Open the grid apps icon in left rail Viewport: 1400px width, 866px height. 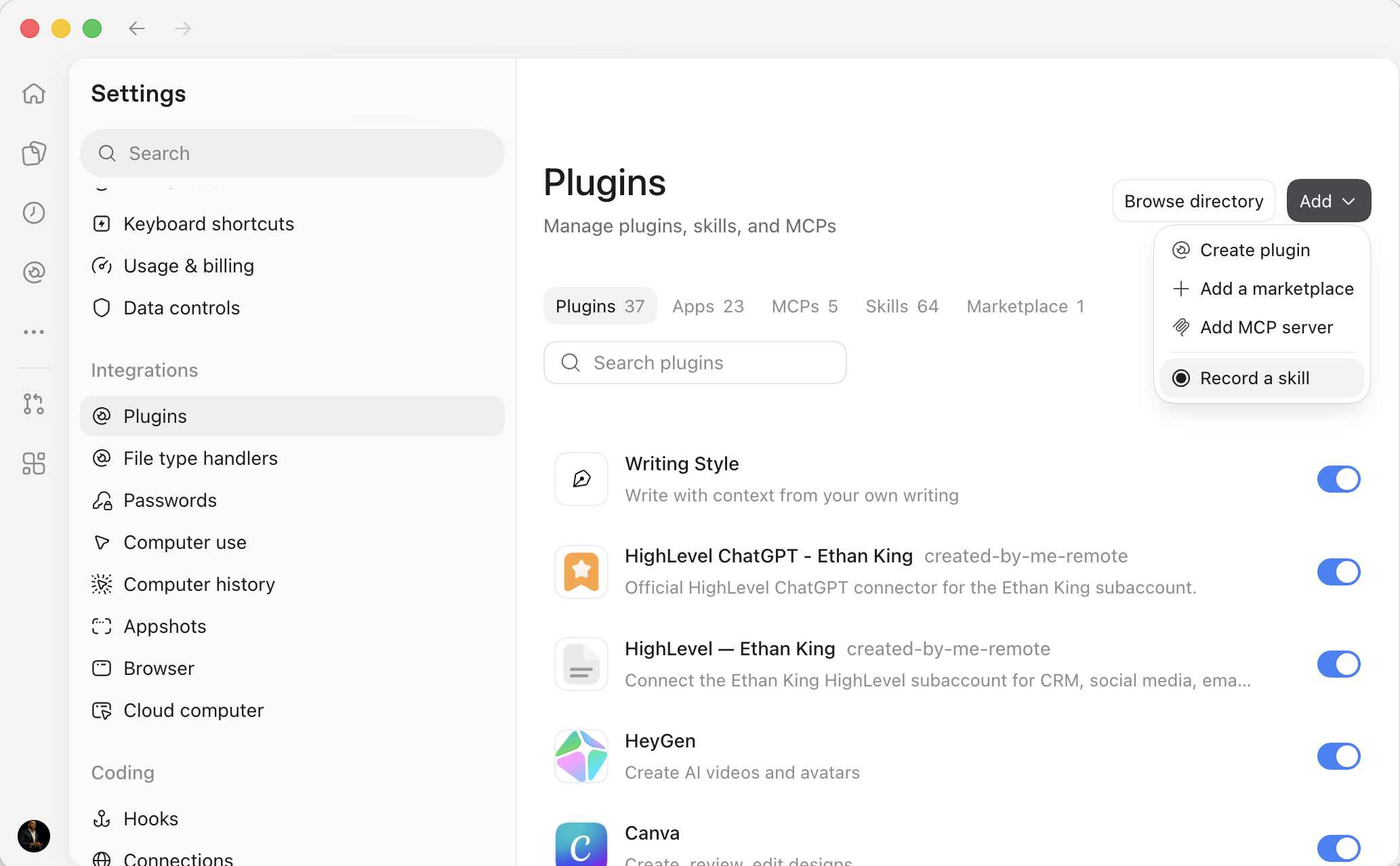[34, 463]
